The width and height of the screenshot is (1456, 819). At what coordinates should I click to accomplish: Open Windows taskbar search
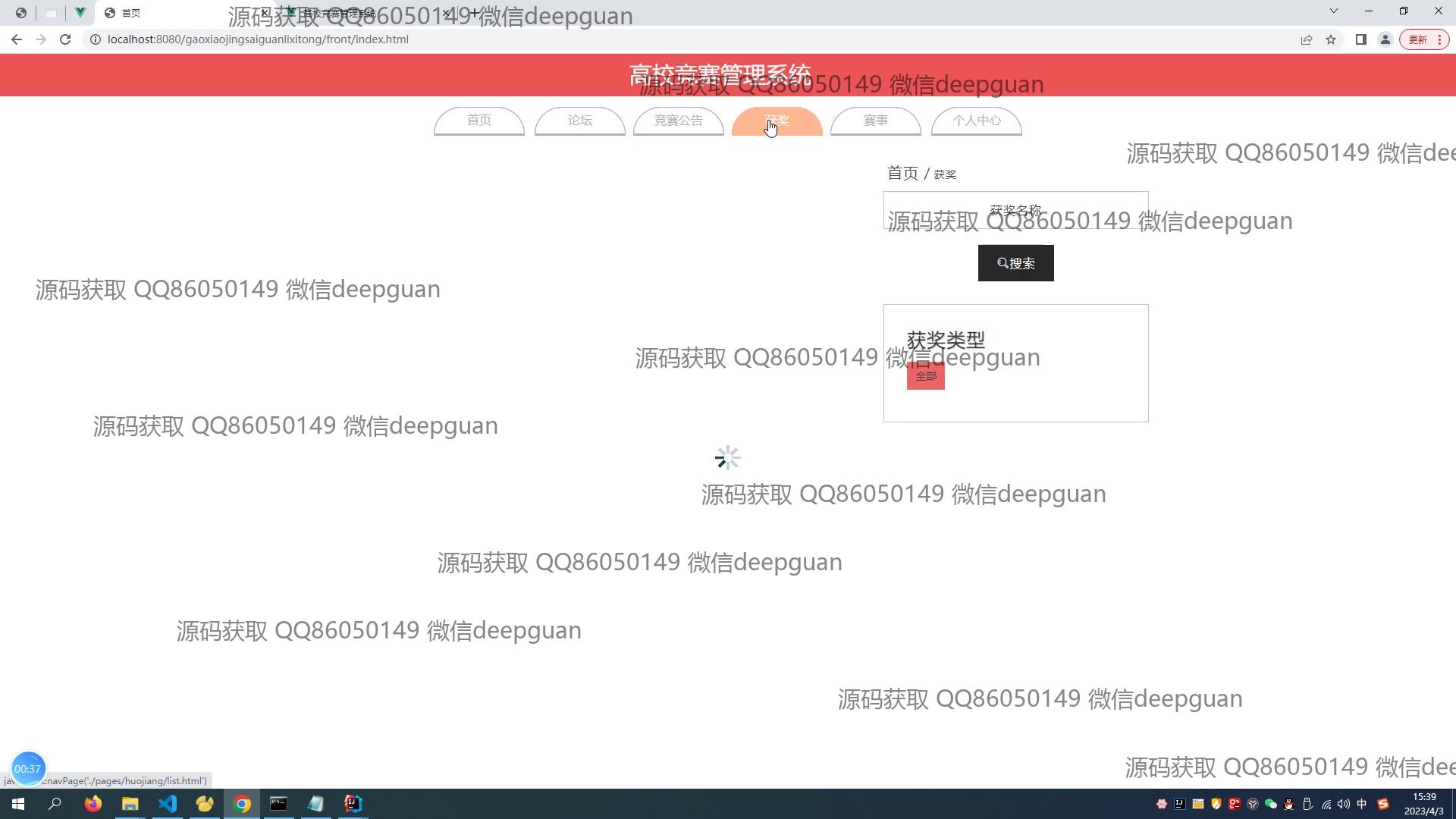55,804
